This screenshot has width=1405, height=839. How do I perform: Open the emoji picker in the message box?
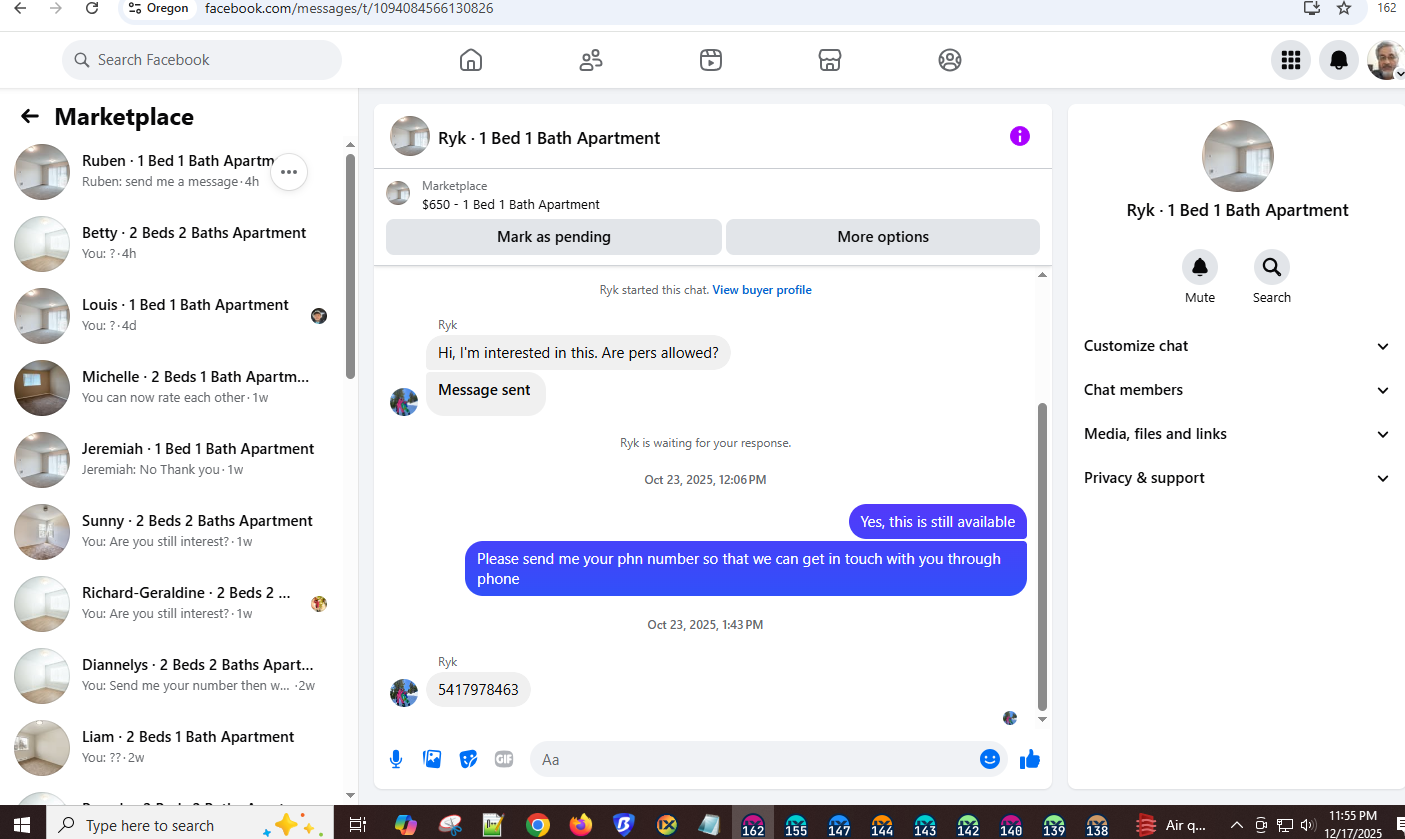[x=990, y=759]
